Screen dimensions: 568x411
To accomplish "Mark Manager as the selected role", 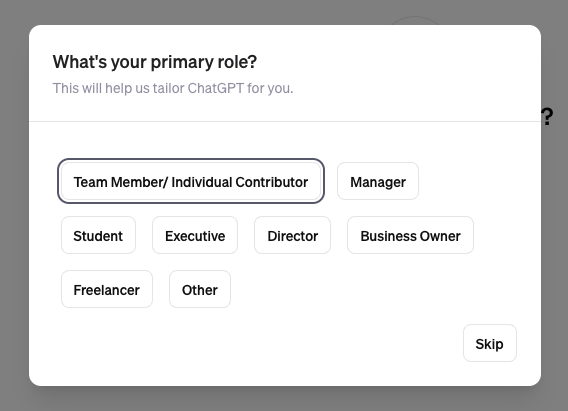I will (x=378, y=181).
